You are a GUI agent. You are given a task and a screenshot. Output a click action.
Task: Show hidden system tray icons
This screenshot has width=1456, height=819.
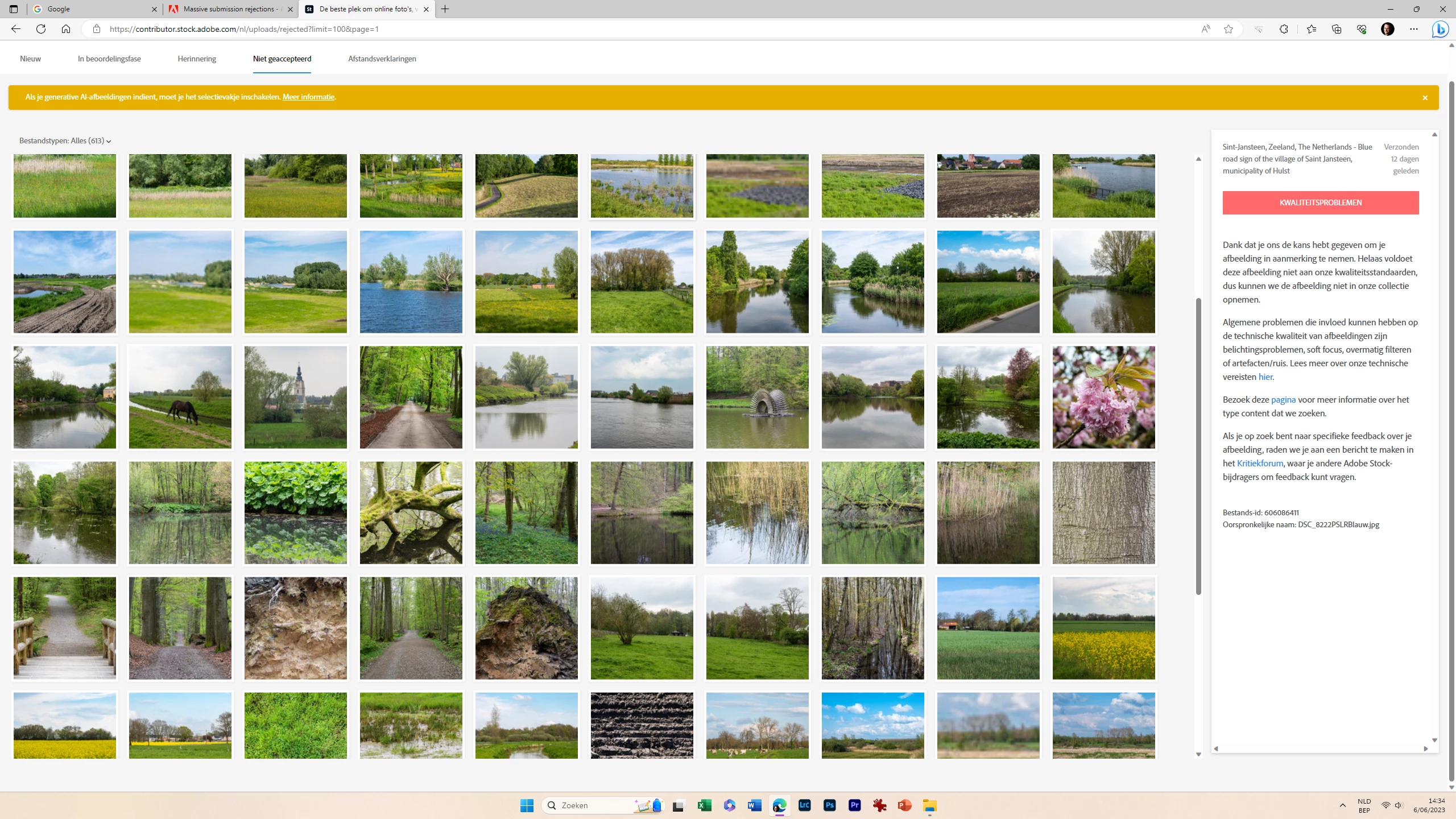1343,805
